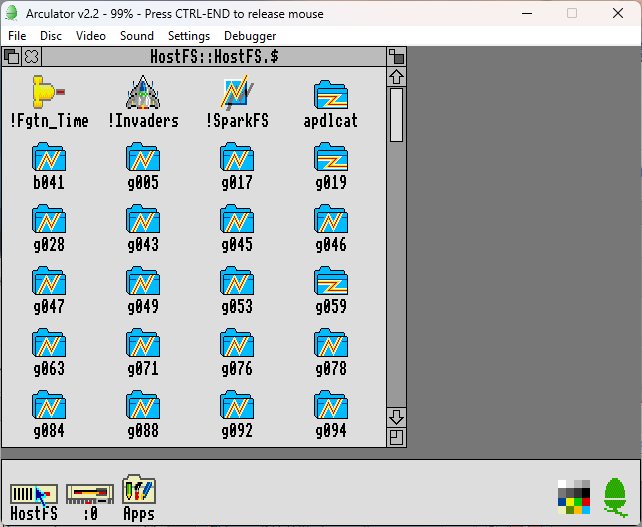
Task: Click the HostFS::HostFS.$ title bar
Action: pyautogui.click(x=214, y=57)
